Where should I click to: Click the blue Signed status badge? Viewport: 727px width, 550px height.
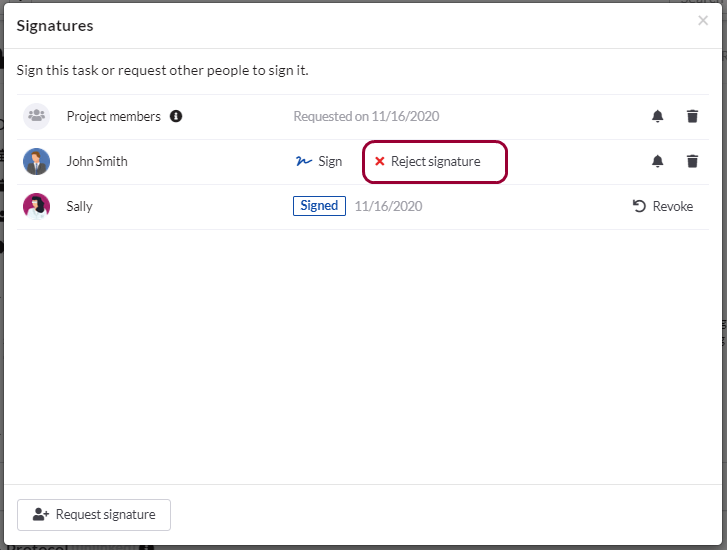(319, 206)
